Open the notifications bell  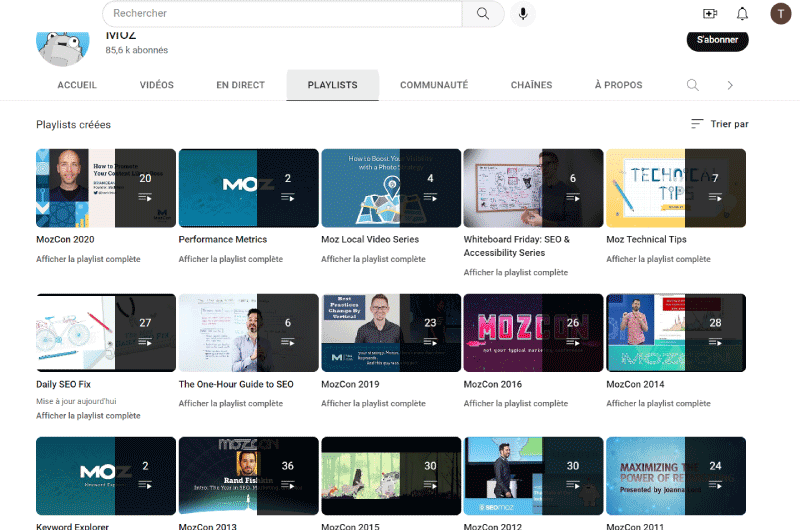[742, 14]
